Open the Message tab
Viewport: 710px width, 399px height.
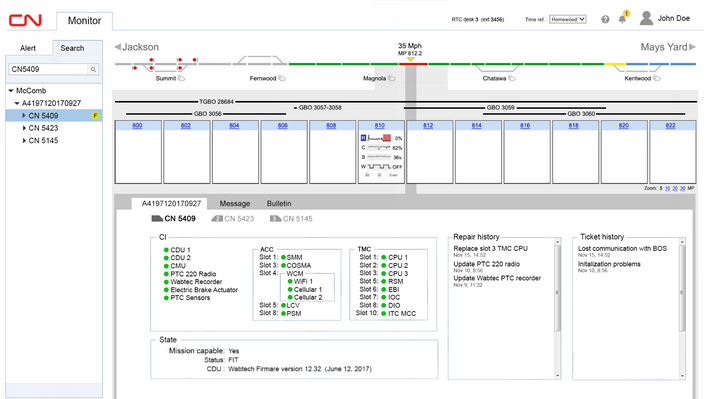pyautogui.click(x=235, y=204)
